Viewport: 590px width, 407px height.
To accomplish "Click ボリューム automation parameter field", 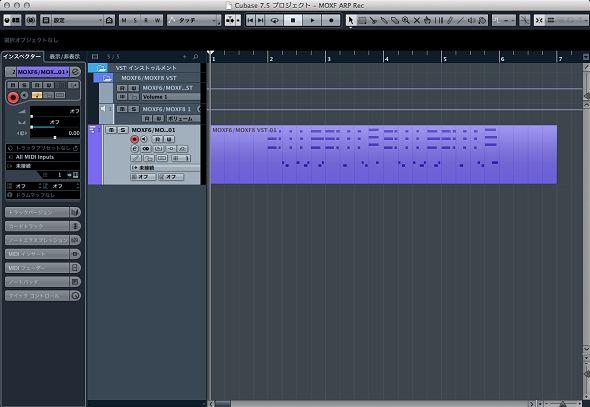I will (x=182, y=118).
